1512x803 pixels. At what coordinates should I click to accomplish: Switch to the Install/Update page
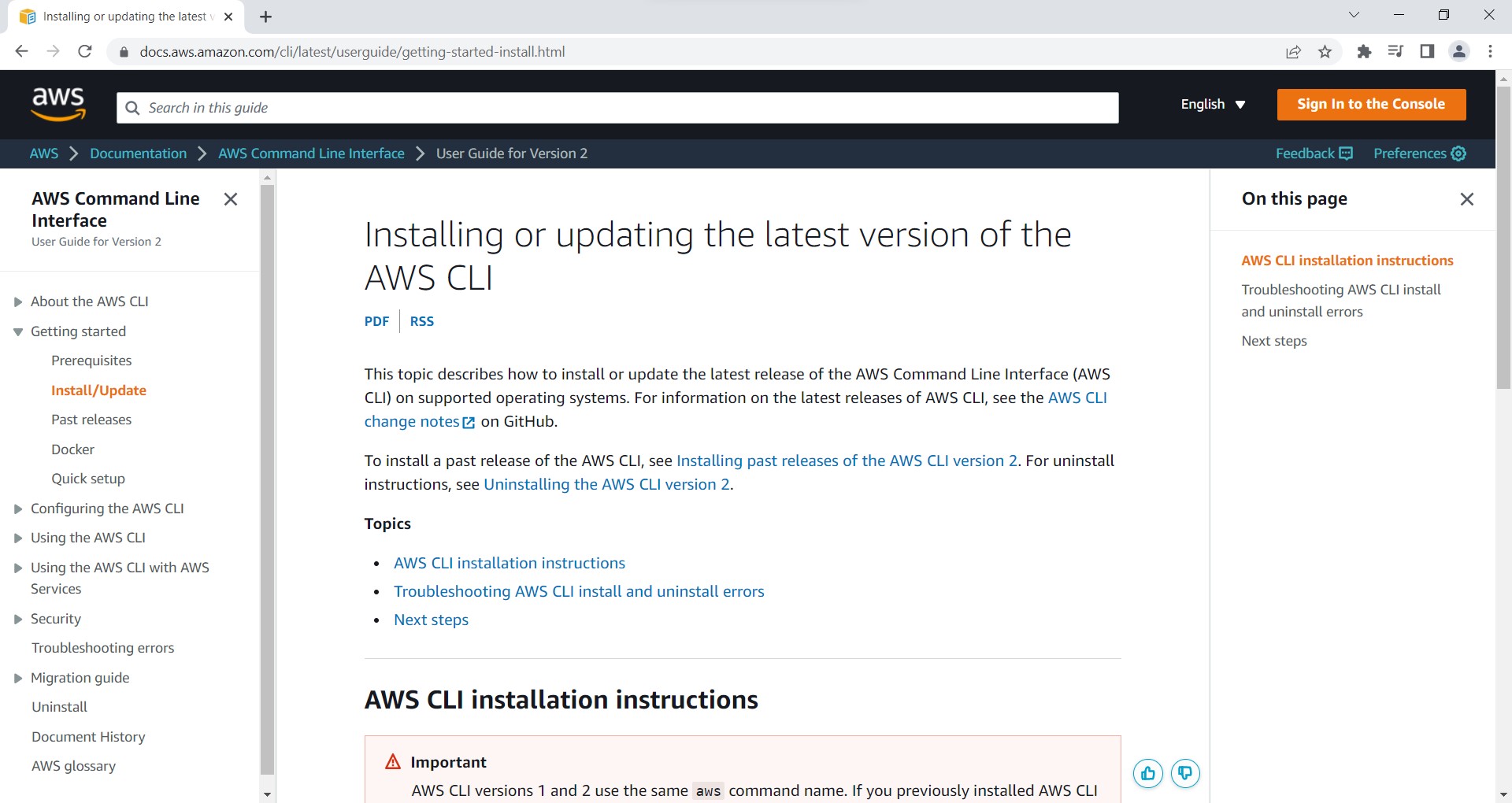[98, 390]
